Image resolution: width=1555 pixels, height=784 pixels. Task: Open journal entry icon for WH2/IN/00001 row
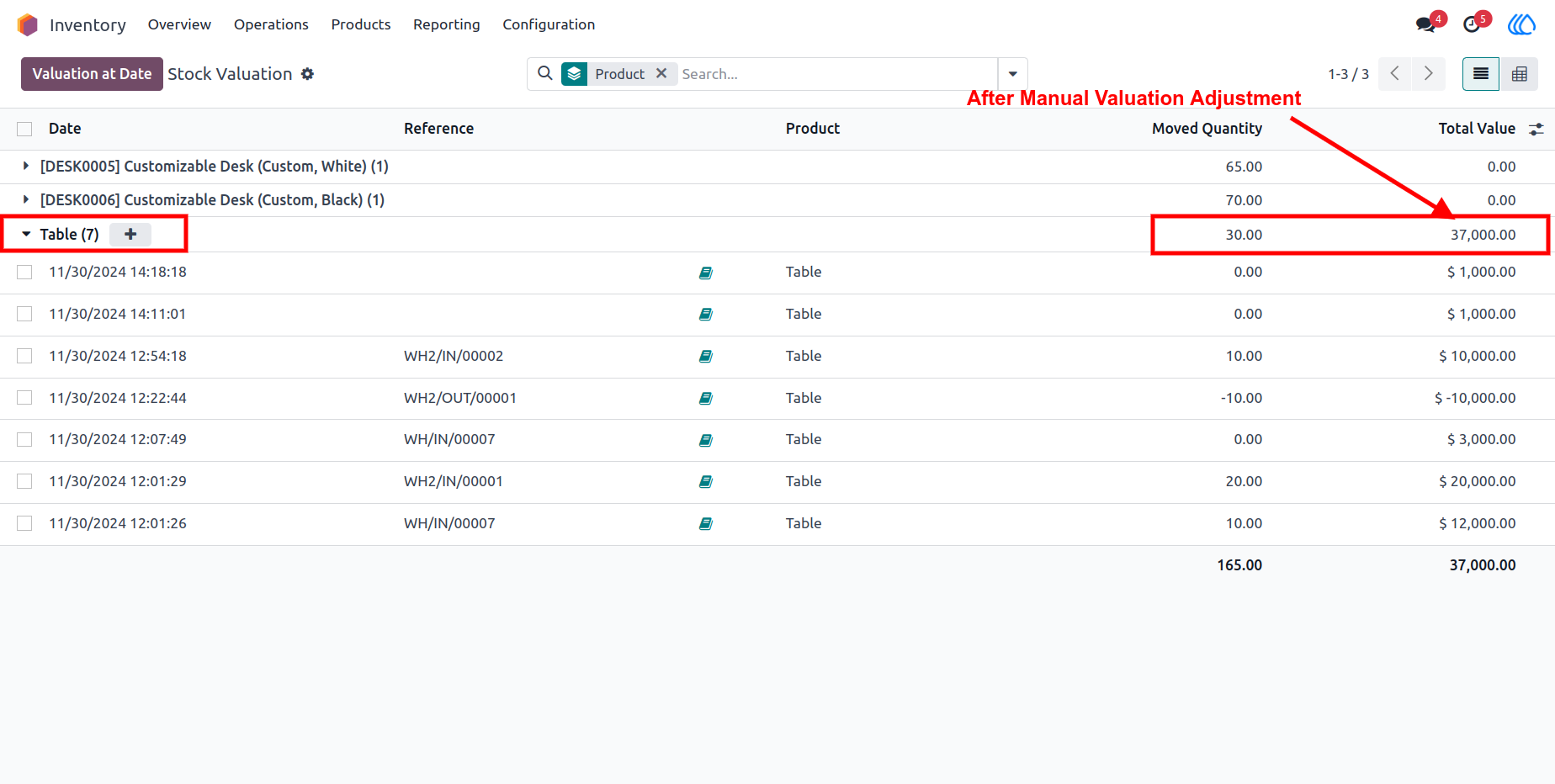[706, 481]
